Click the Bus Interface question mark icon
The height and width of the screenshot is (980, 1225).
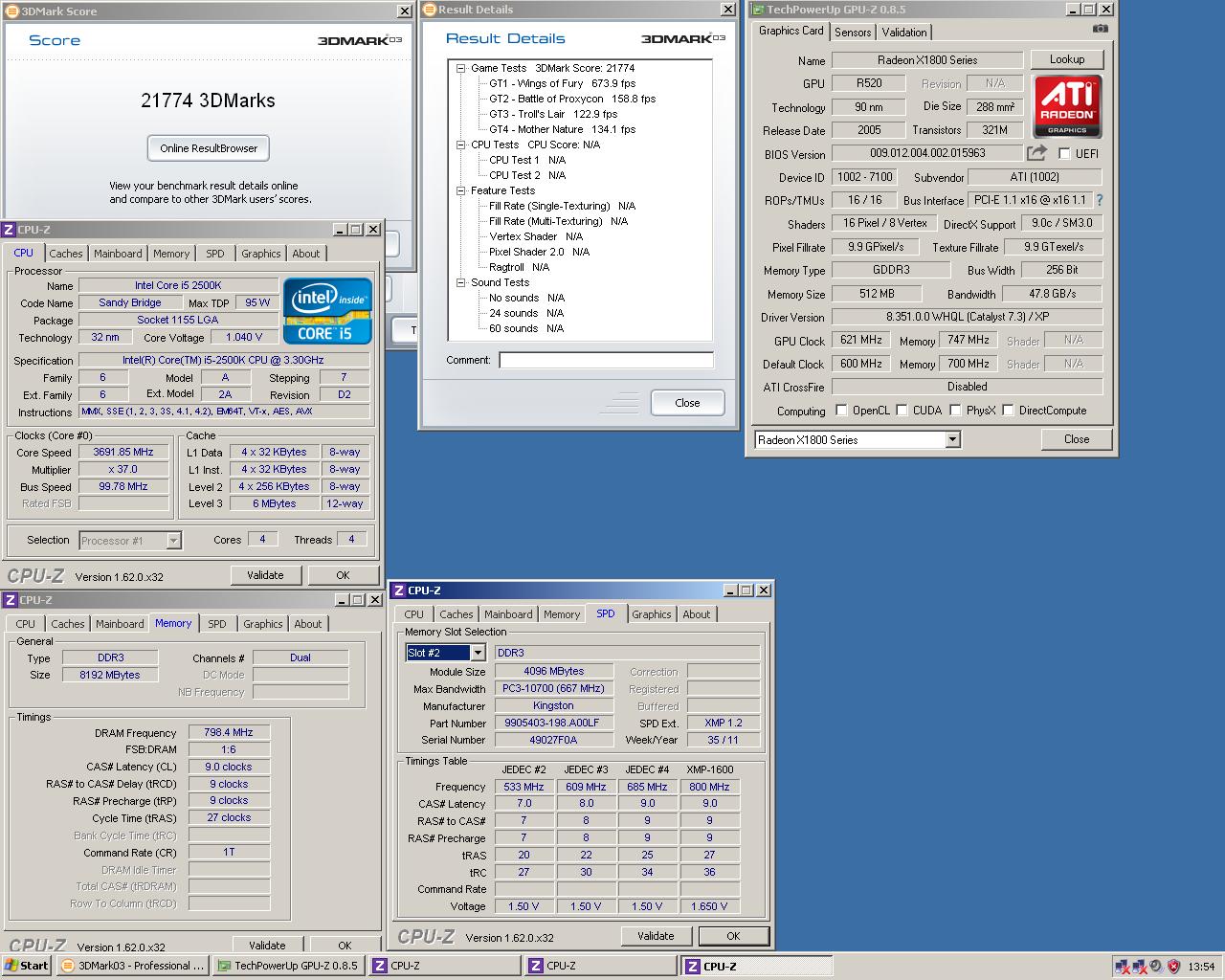(x=1099, y=200)
